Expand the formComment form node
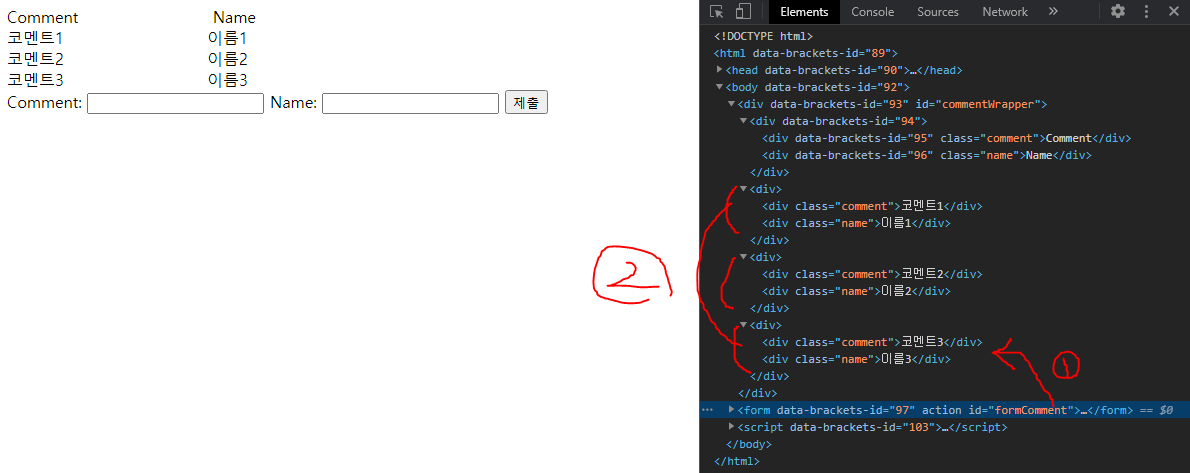 [x=732, y=409]
